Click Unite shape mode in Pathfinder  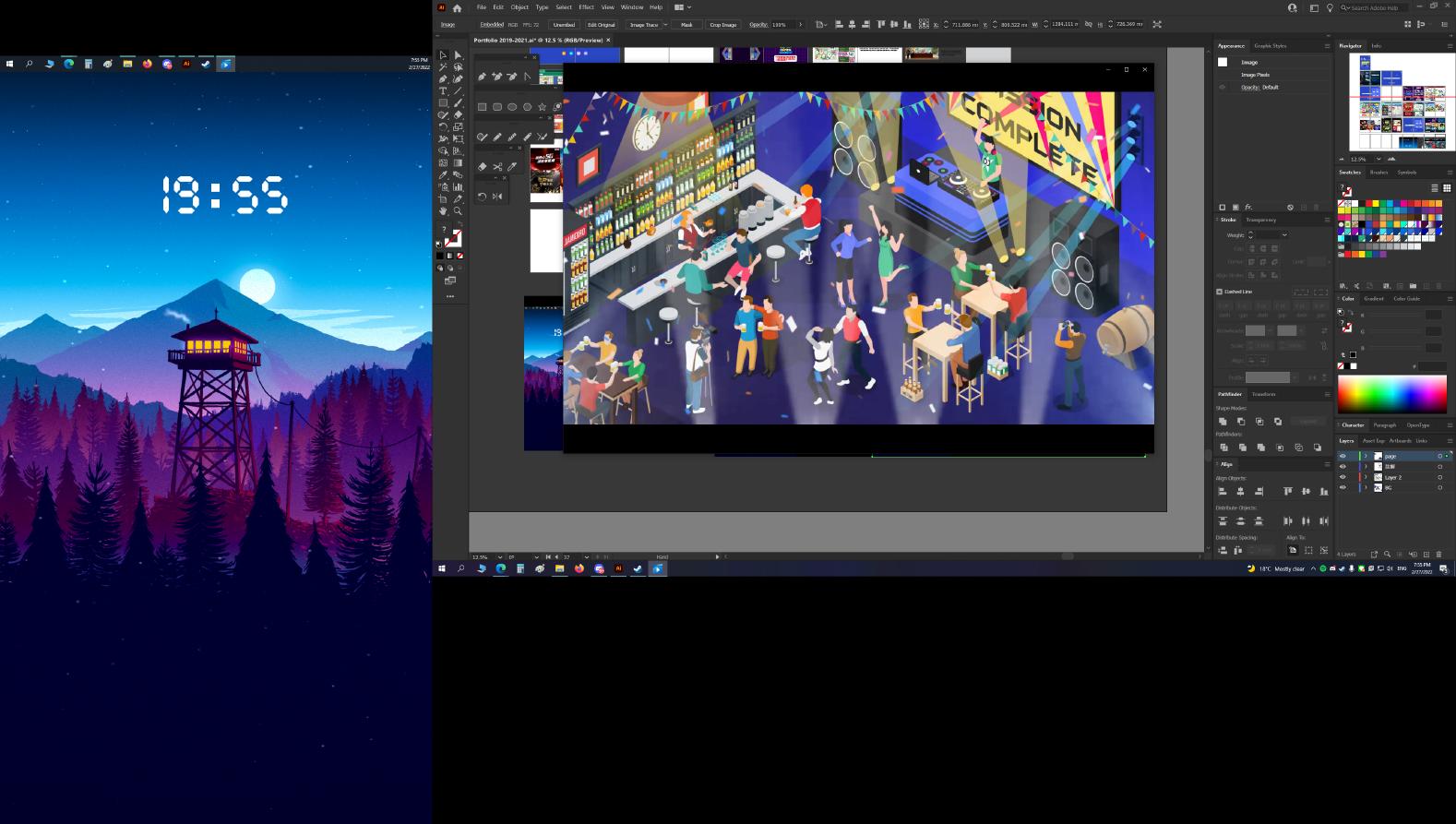[1223, 422]
